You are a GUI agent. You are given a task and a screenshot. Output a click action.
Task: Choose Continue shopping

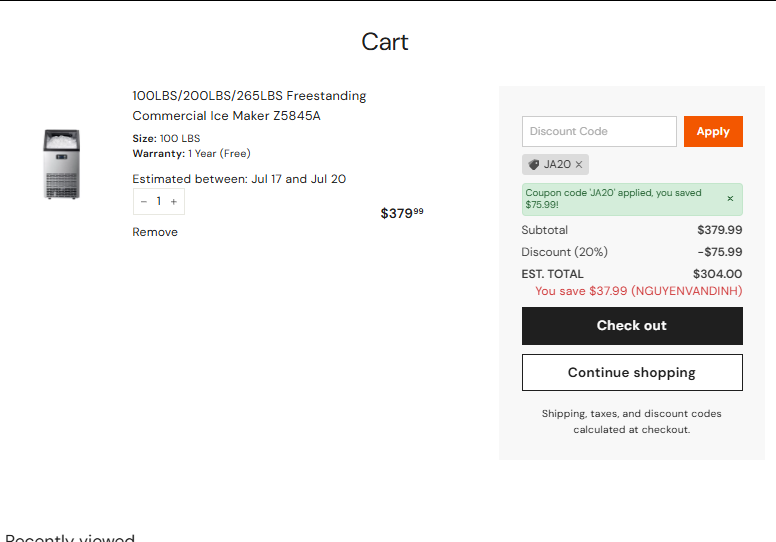(x=632, y=372)
